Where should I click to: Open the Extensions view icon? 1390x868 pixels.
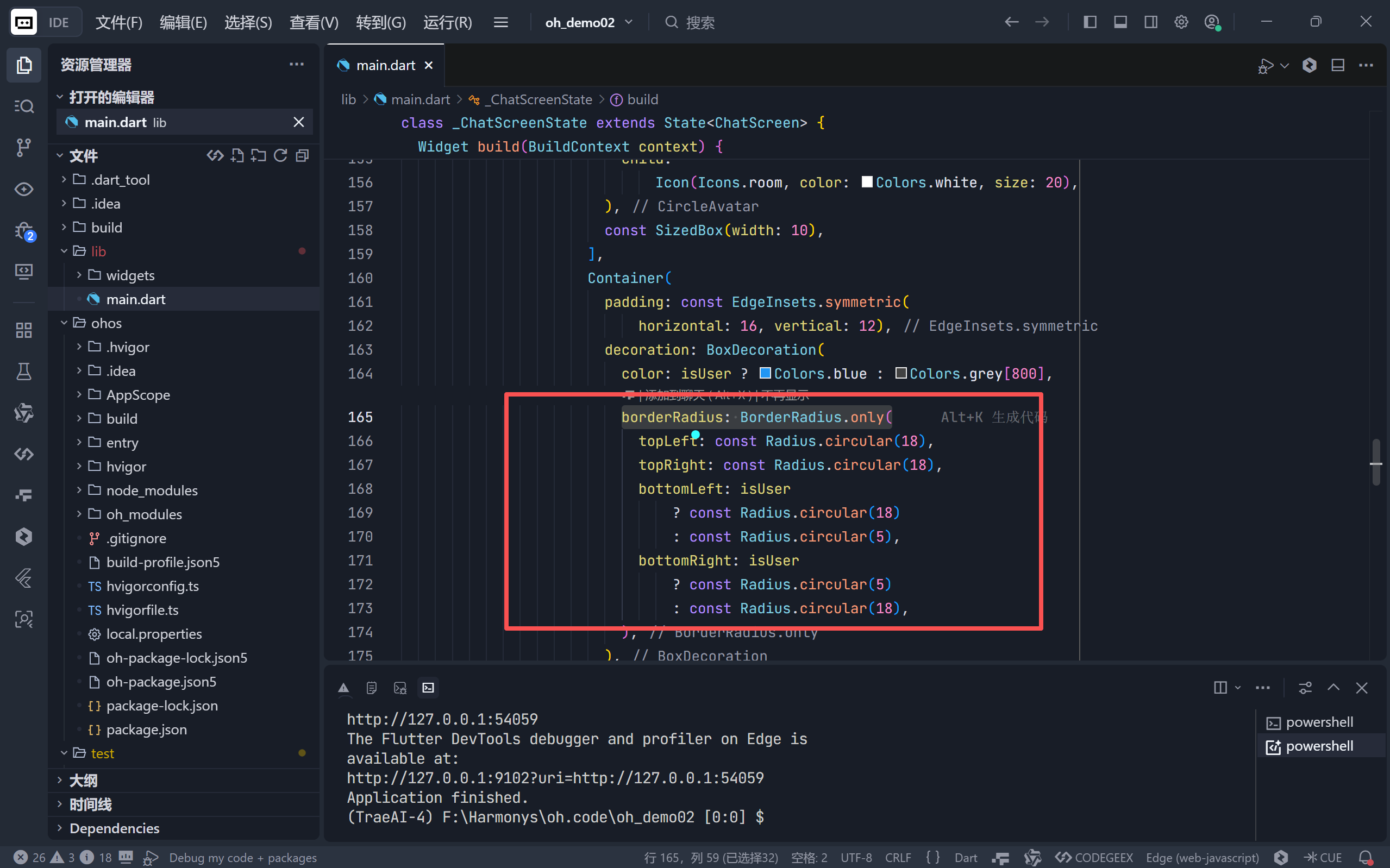(23, 330)
